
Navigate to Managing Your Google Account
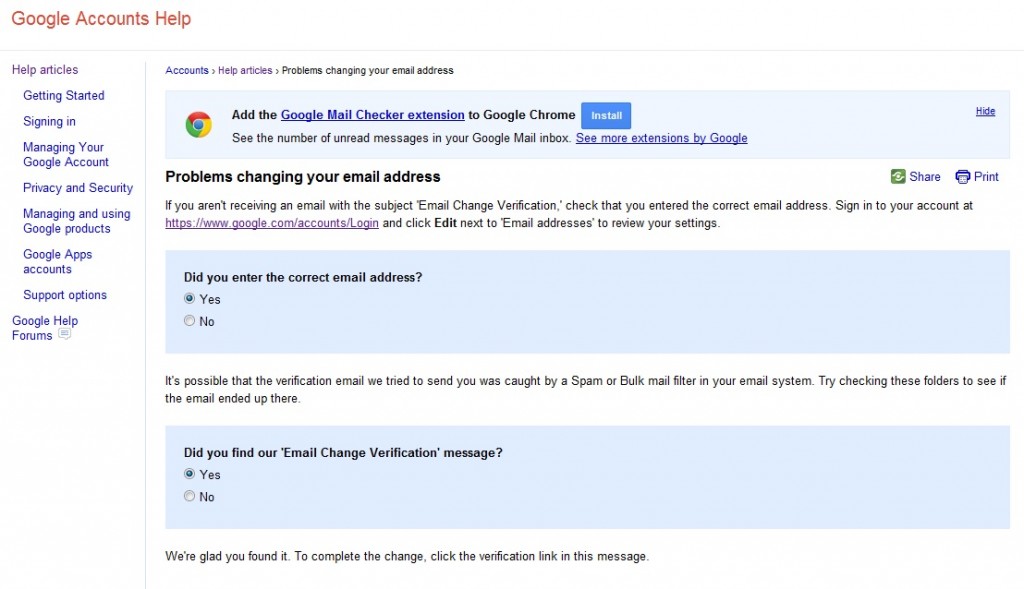[66, 155]
